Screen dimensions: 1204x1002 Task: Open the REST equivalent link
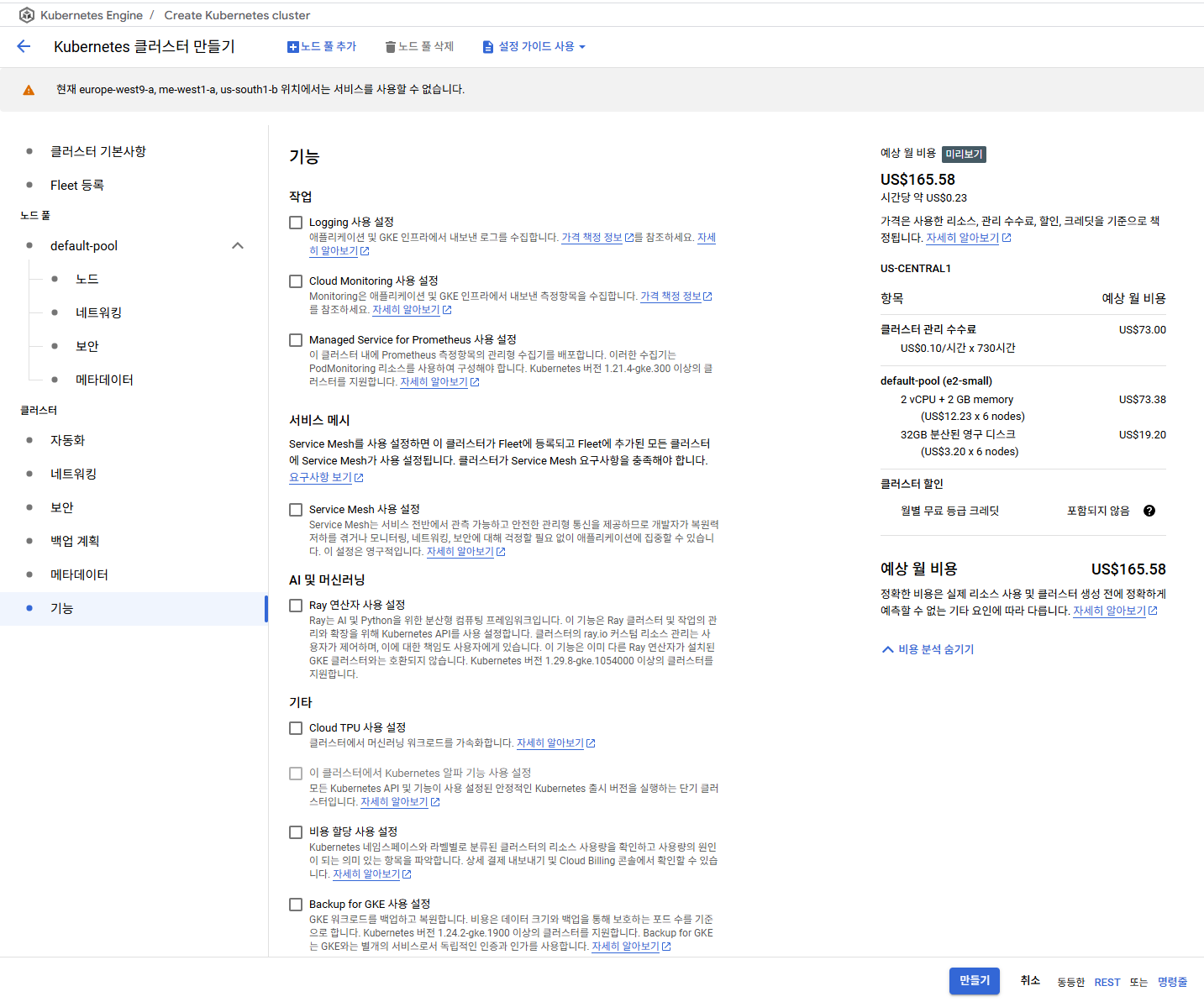point(1107,982)
